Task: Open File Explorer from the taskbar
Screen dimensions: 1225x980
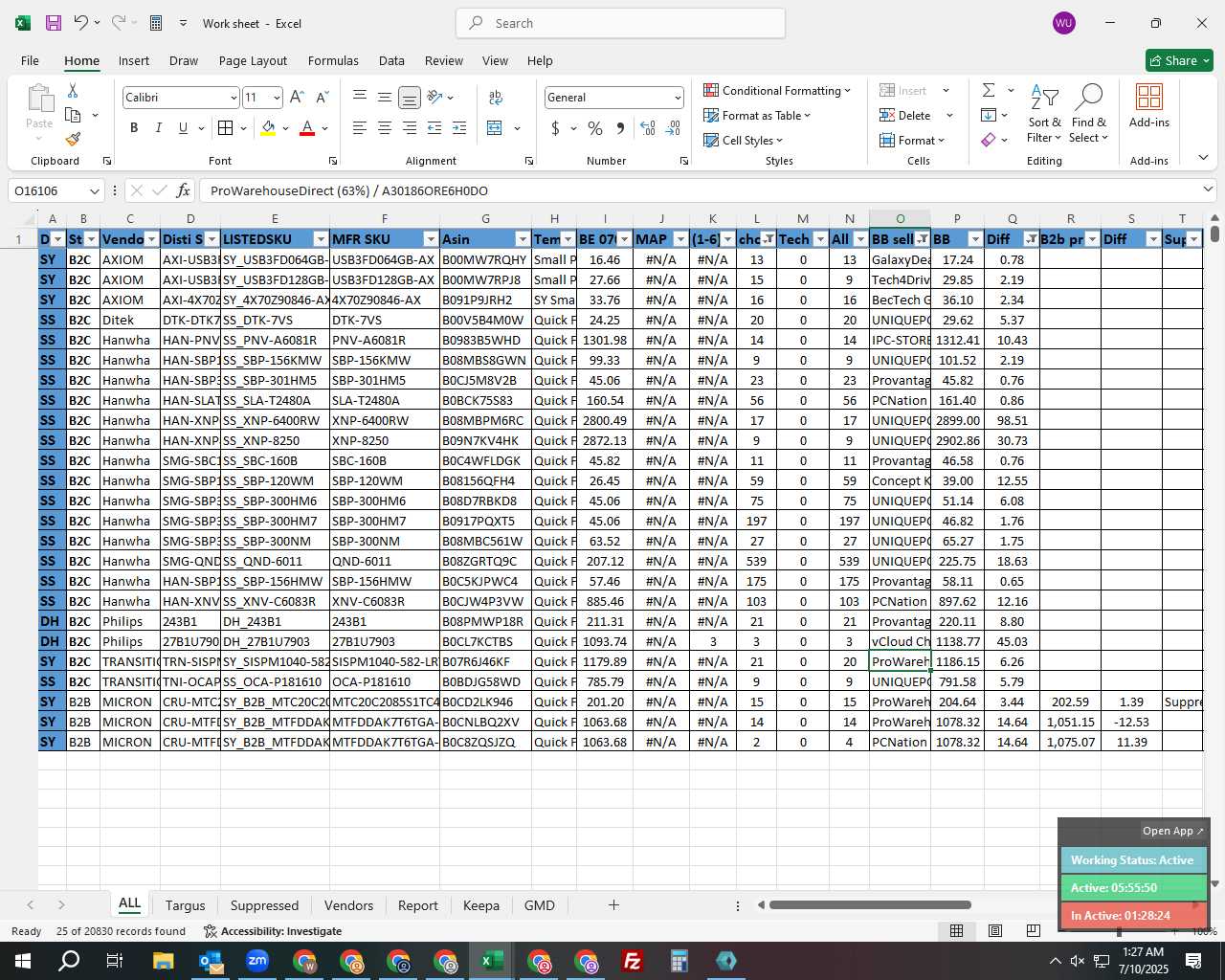Action: point(164,961)
